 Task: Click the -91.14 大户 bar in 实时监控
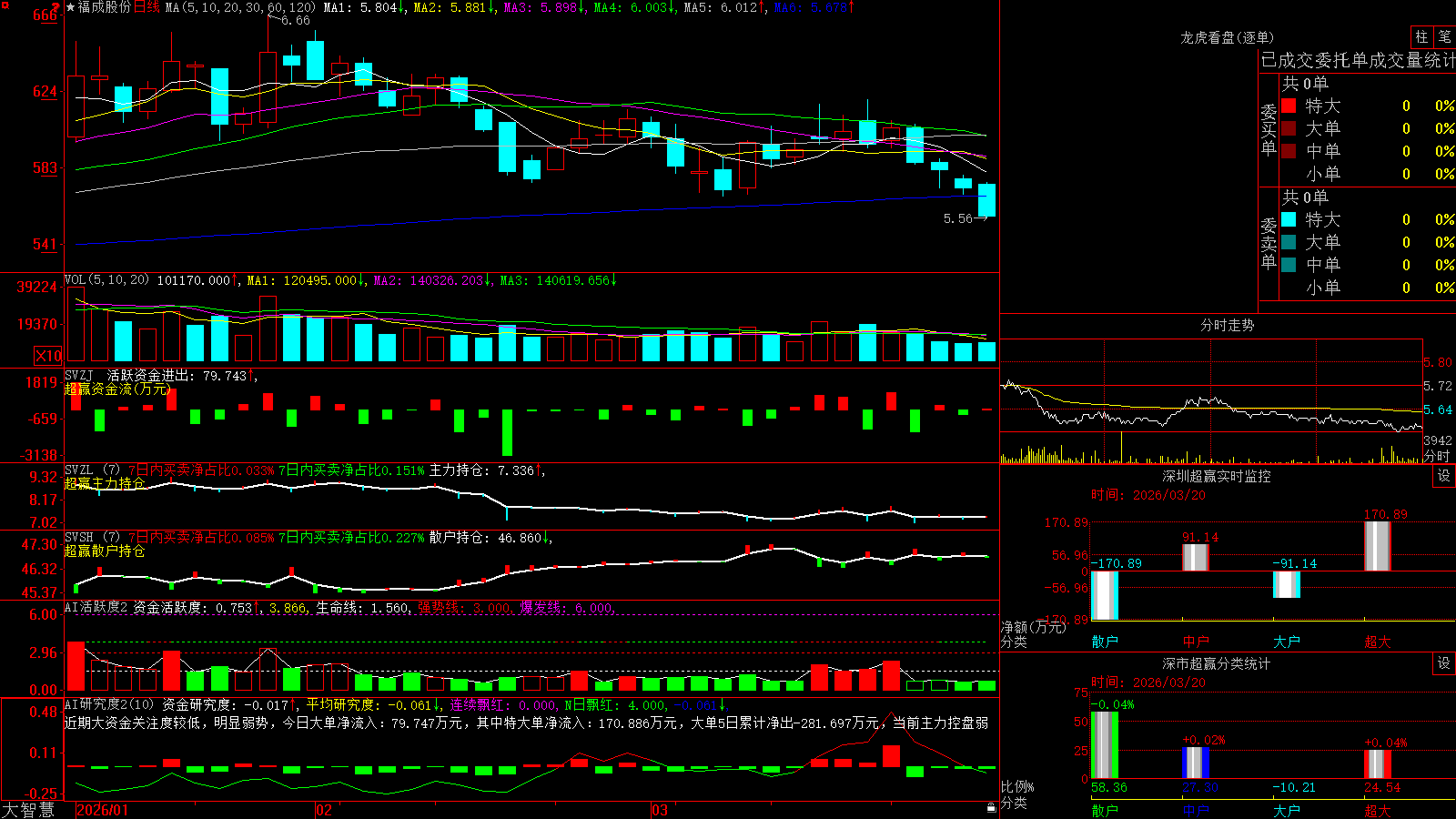click(x=1287, y=584)
